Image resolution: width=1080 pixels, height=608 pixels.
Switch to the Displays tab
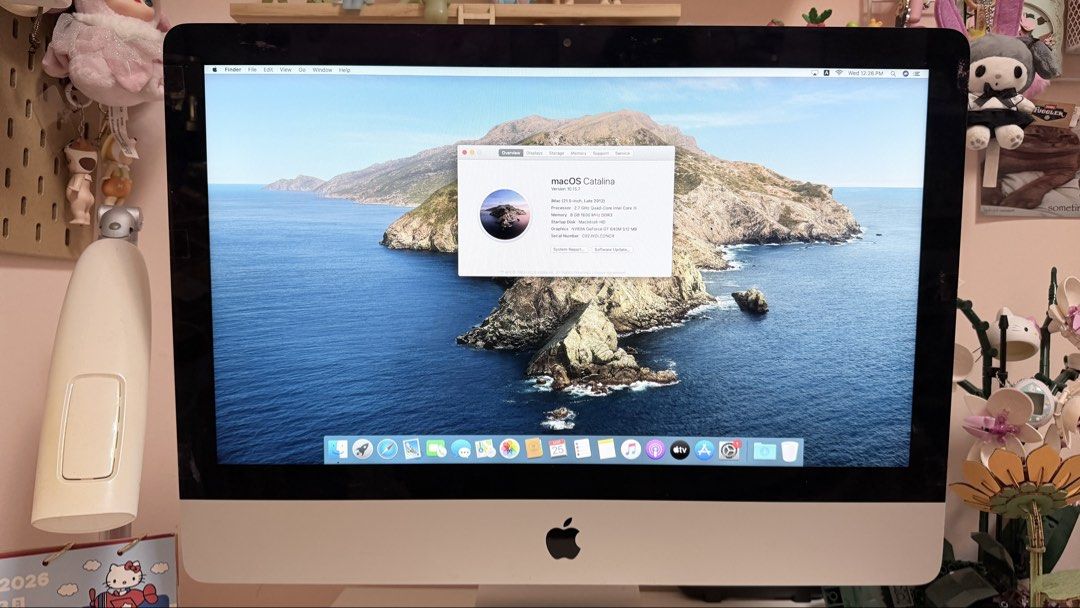coord(534,153)
